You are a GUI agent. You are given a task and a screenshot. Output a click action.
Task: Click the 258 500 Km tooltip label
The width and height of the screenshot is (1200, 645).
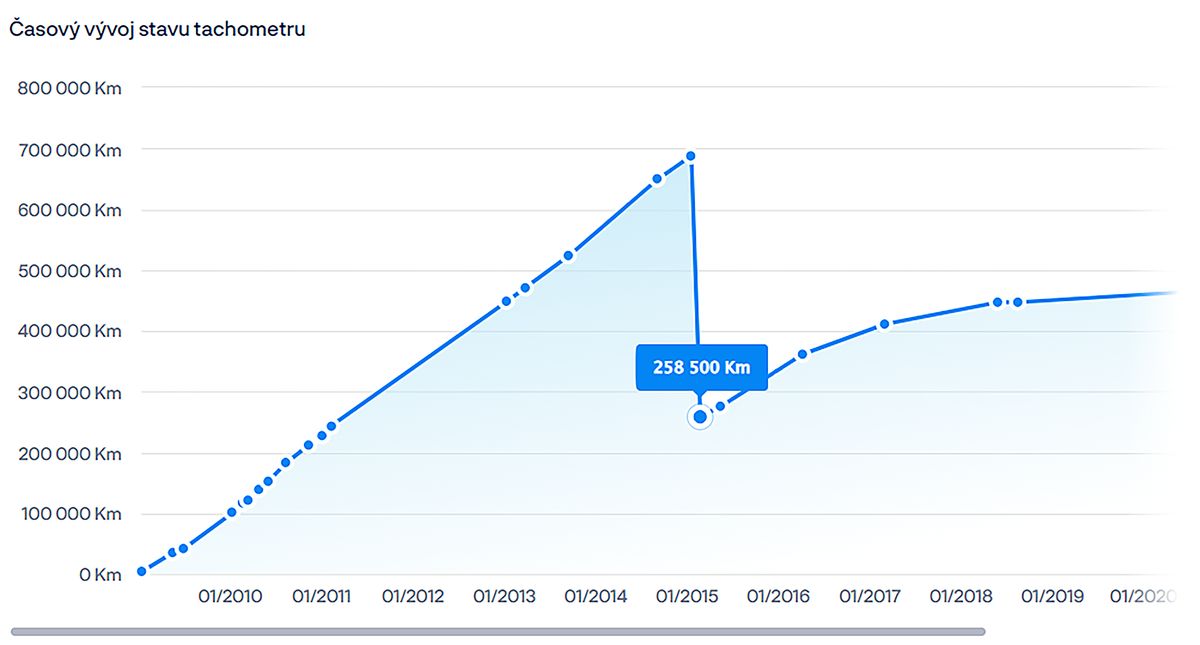(701, 367)
